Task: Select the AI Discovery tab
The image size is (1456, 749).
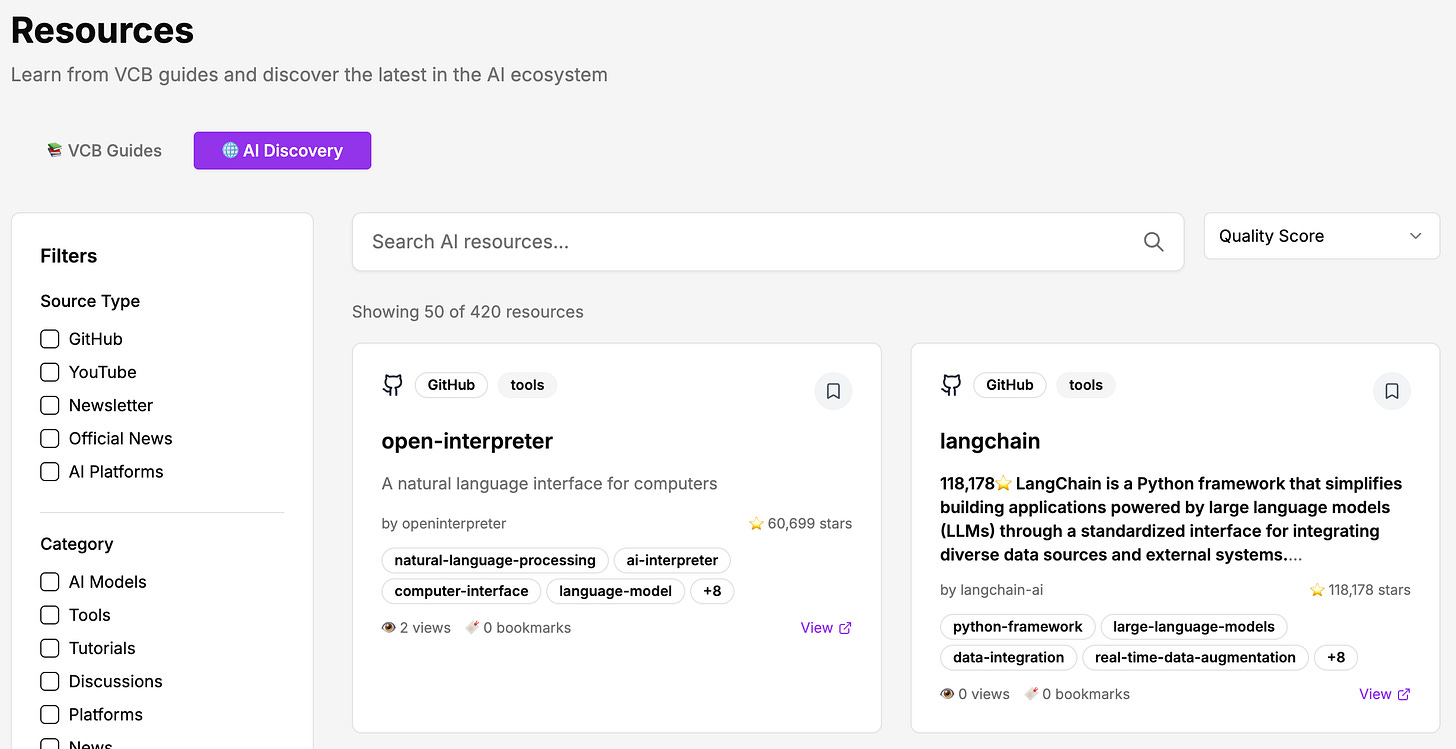Action: pos(282,151)
